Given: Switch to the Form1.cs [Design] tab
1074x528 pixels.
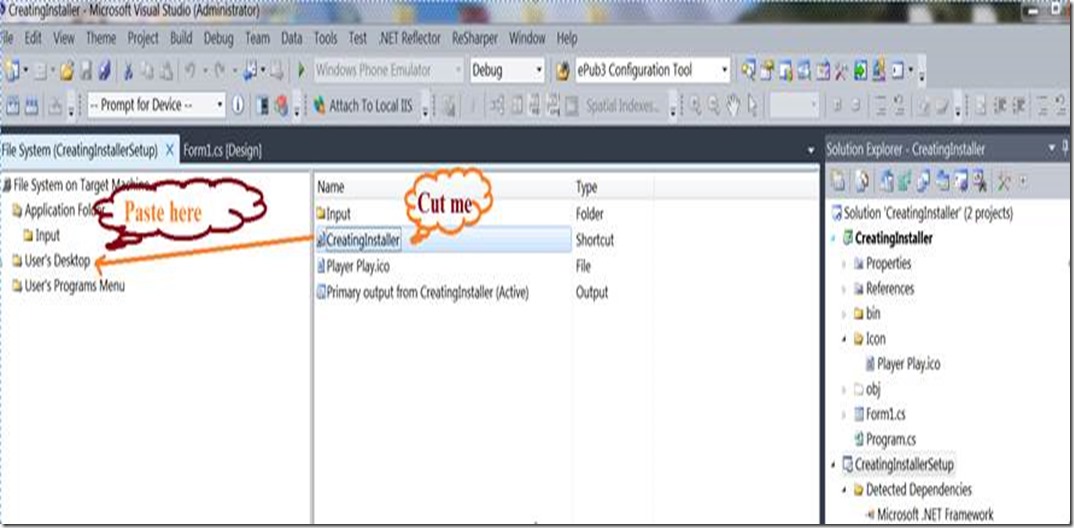Looking at the screenshot, I should click(223, 150).
